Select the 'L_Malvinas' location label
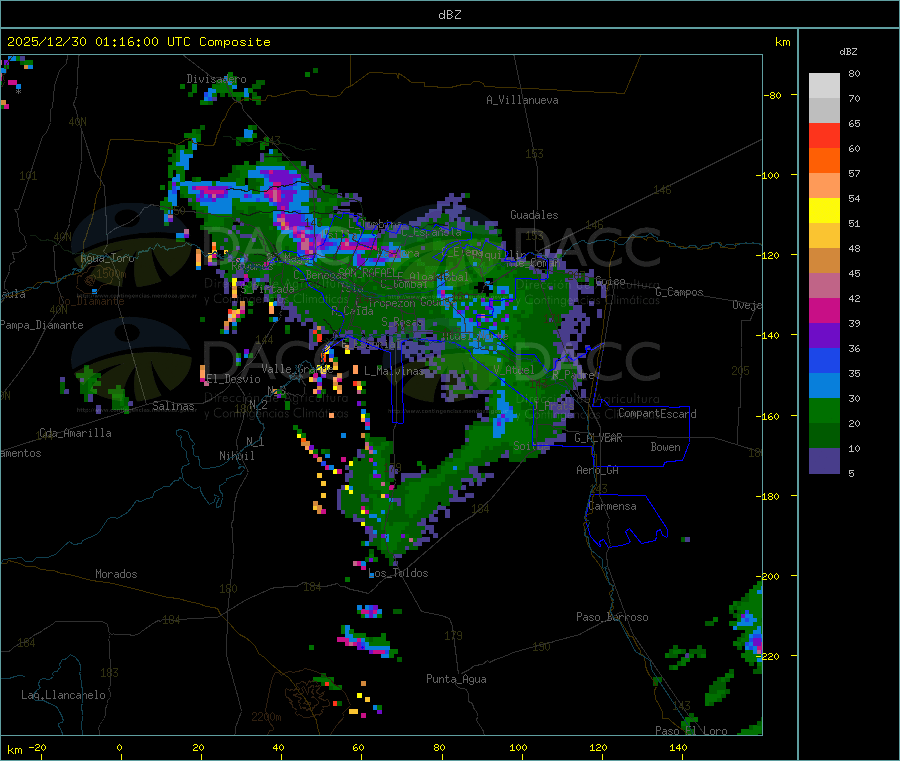The image size is (900, 761). click(394, 371)
